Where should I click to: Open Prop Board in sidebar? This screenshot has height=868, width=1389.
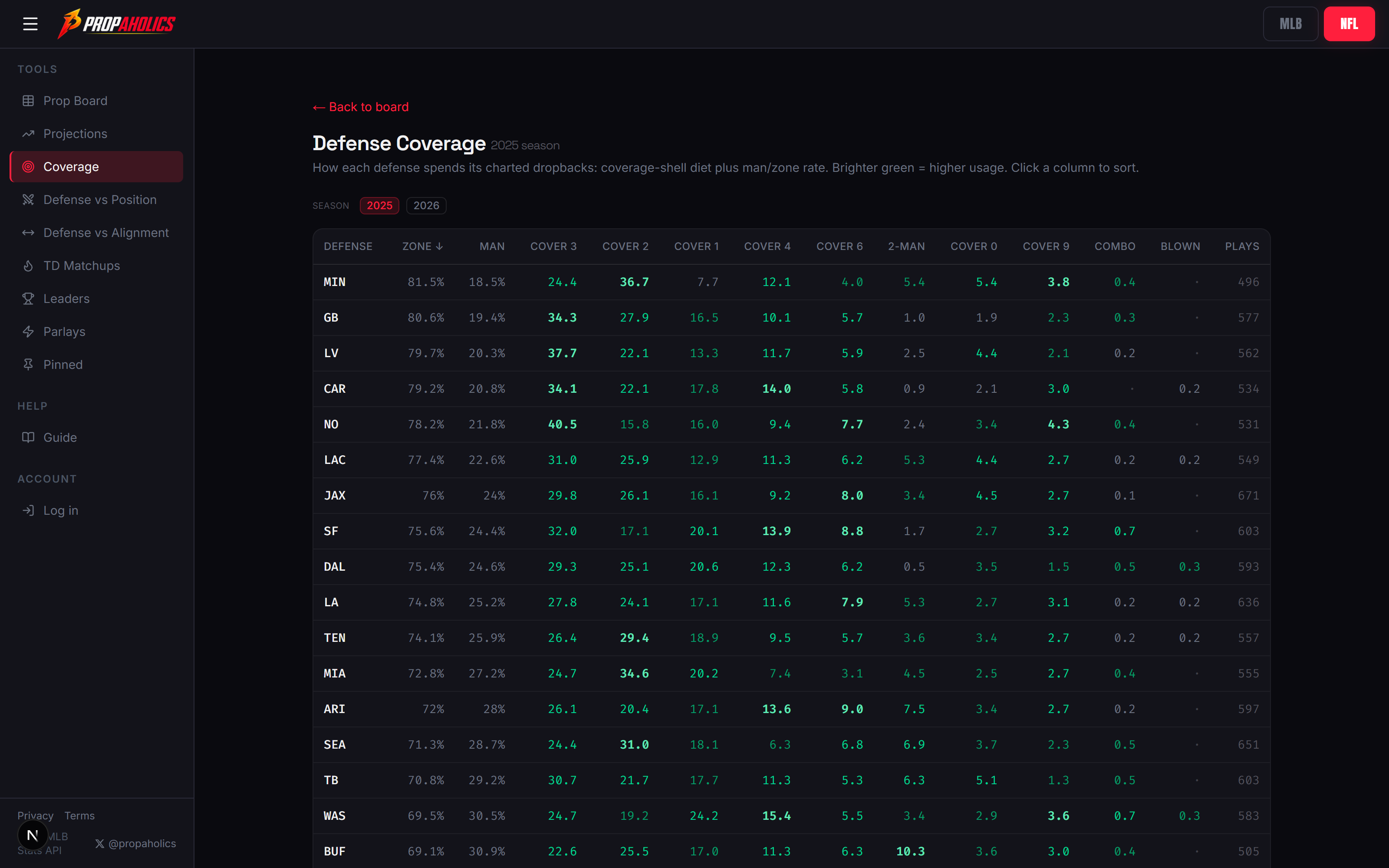coord(96,100)
